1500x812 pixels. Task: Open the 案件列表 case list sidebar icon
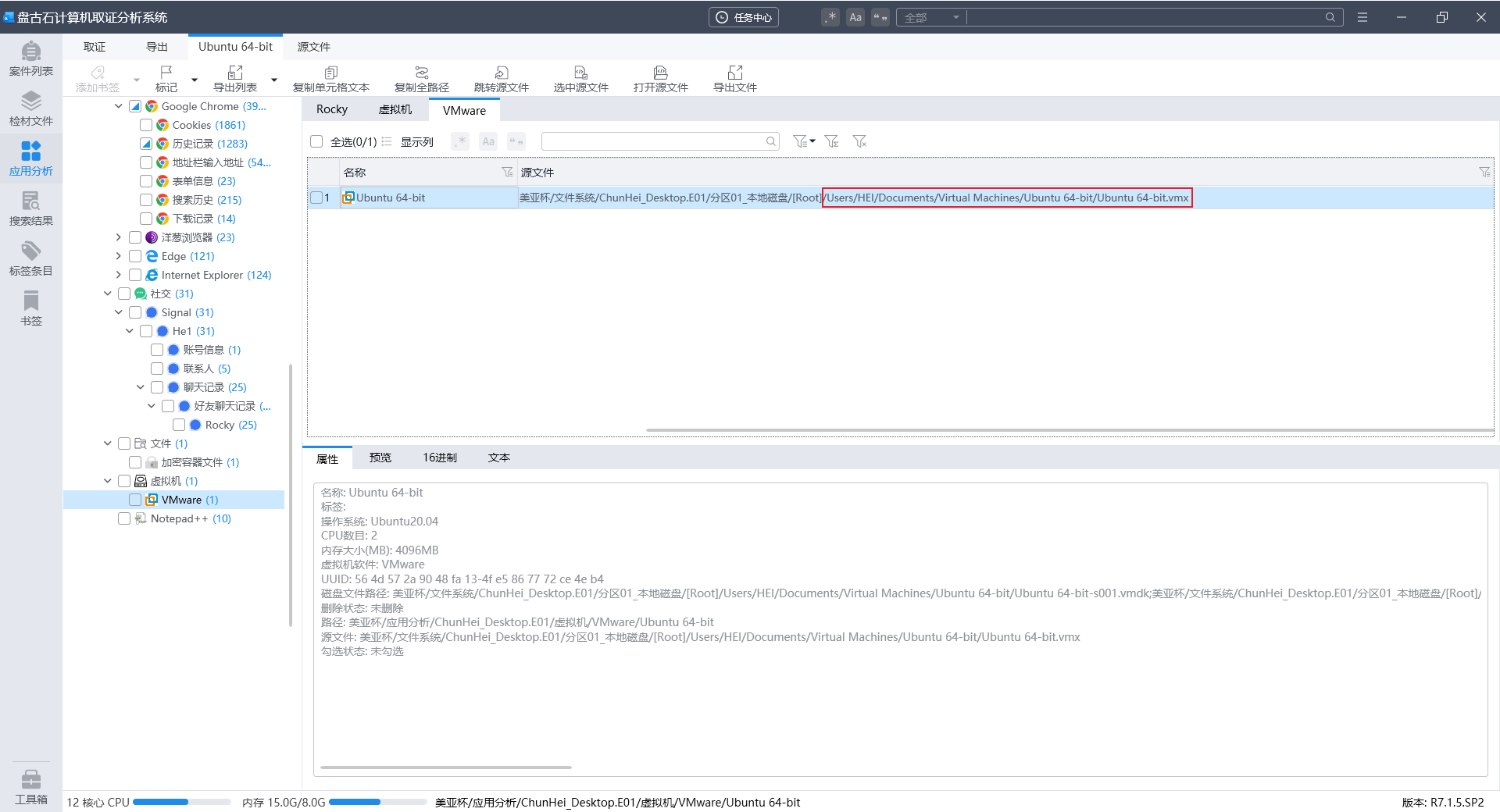pos(30,59)
